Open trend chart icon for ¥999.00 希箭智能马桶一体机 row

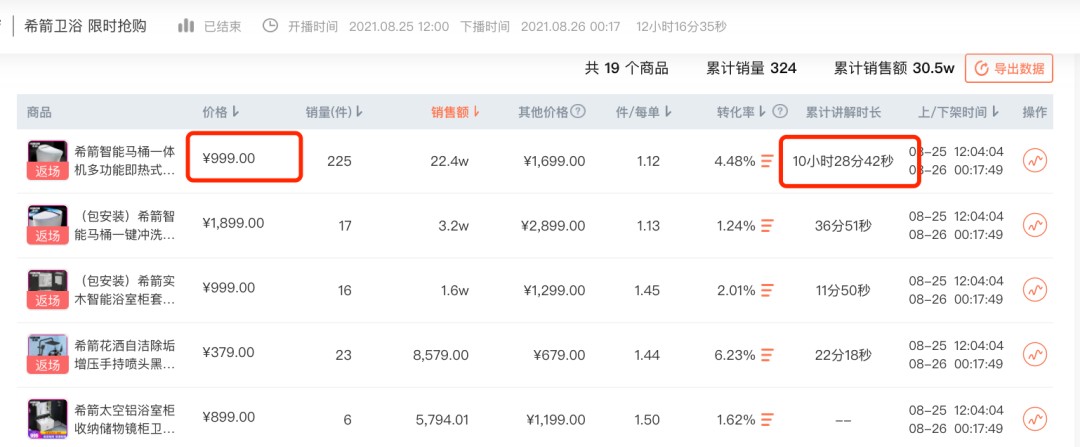pyautogui.click(x=1035, y=161)
